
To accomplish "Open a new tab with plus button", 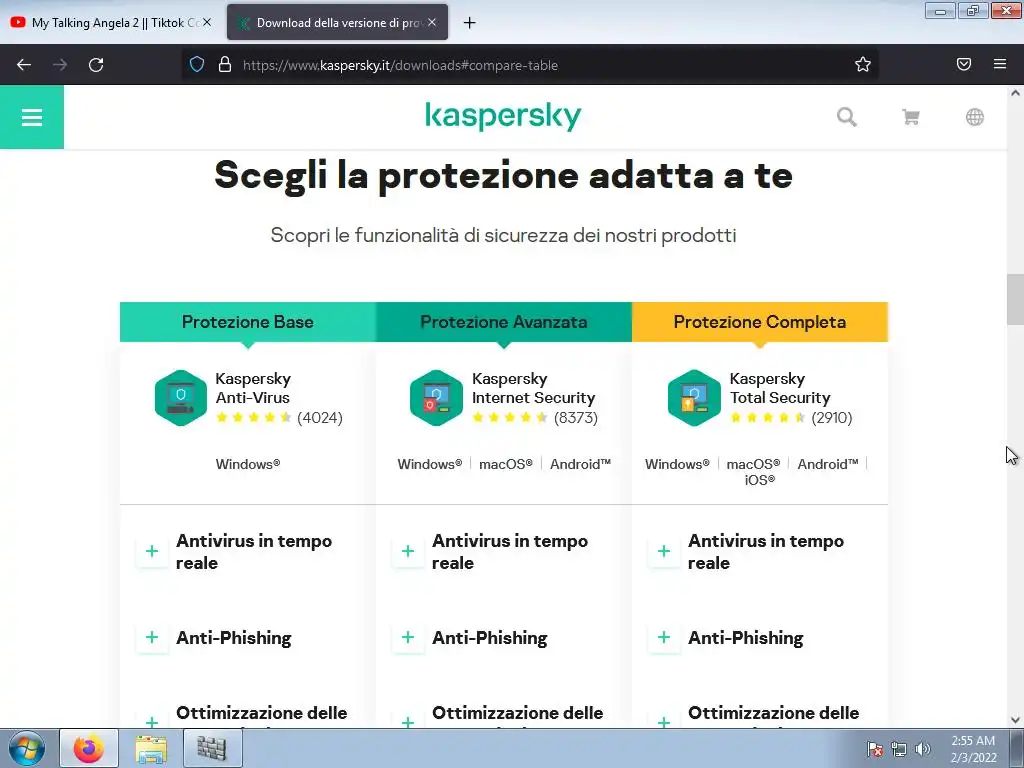I will (469, 23).
